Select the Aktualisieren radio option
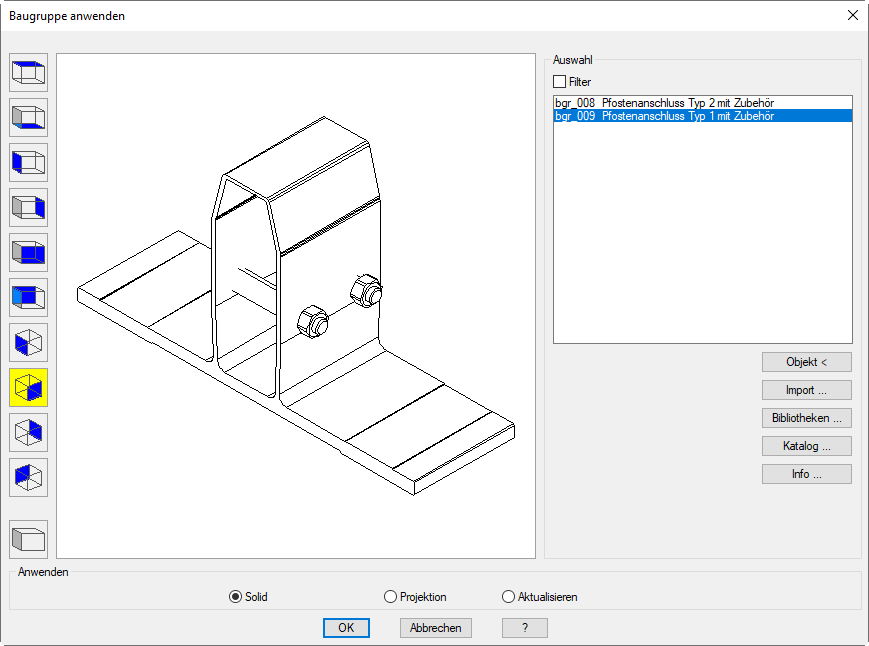This screenshot has height=646, width=869. (x=509, y=597)
